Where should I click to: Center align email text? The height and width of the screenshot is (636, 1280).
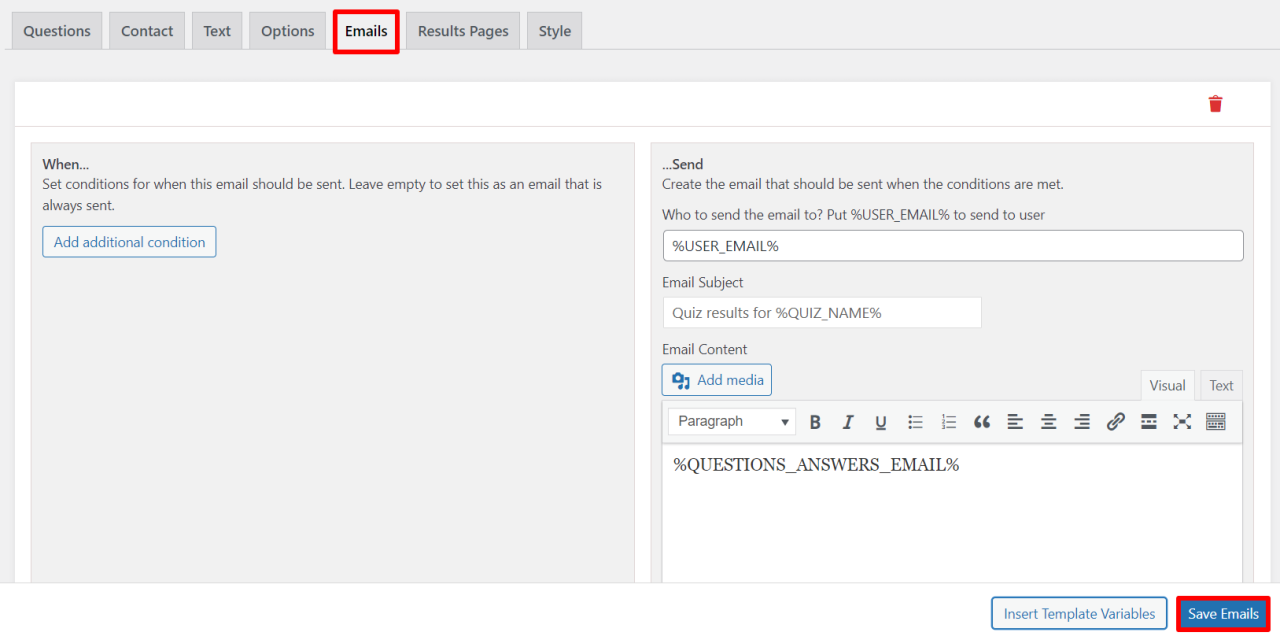[x=1049, y=422]
